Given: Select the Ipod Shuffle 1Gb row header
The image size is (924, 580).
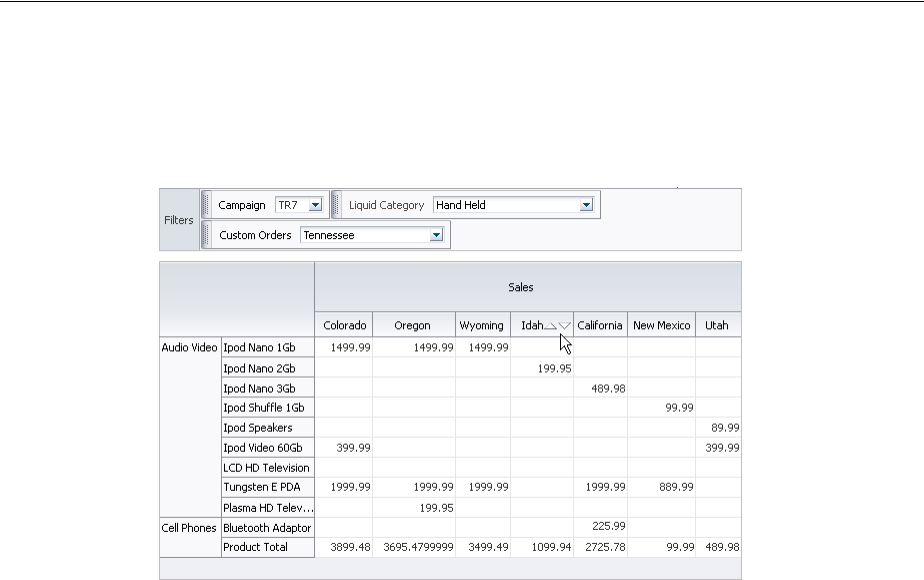Looking at the screenshot, I should [x=268, y=408].
